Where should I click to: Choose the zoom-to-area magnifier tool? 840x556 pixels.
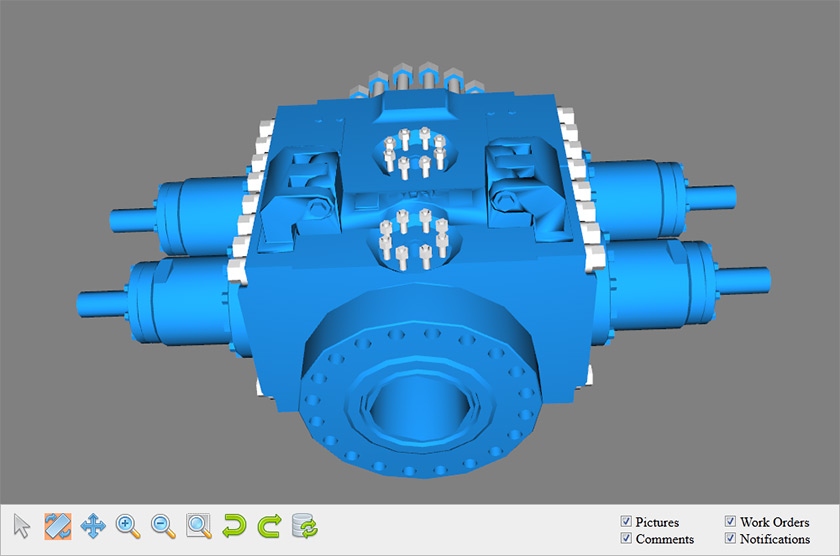click(x=198, y=526)
